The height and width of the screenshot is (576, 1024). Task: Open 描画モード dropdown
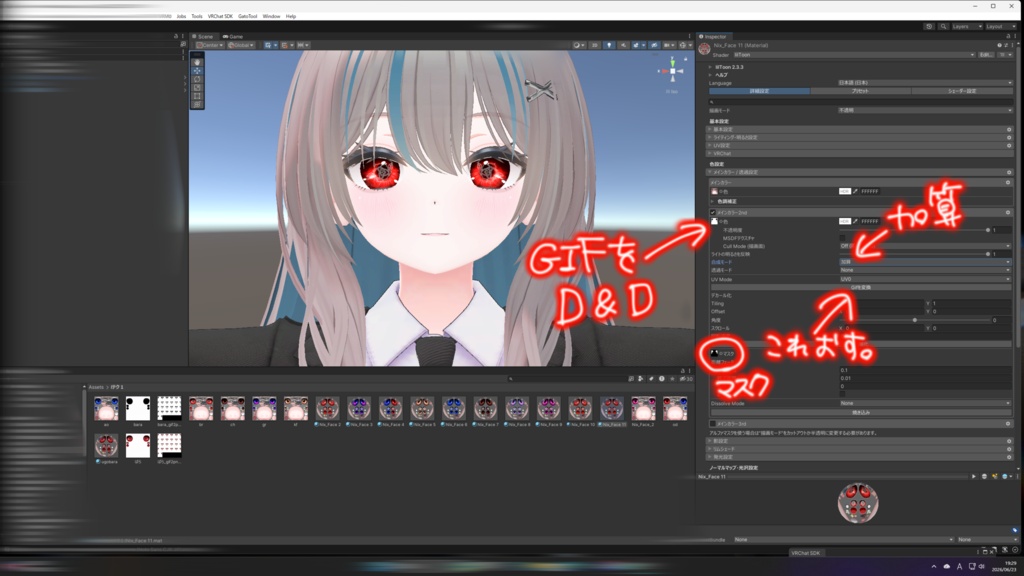click(925, 110)
